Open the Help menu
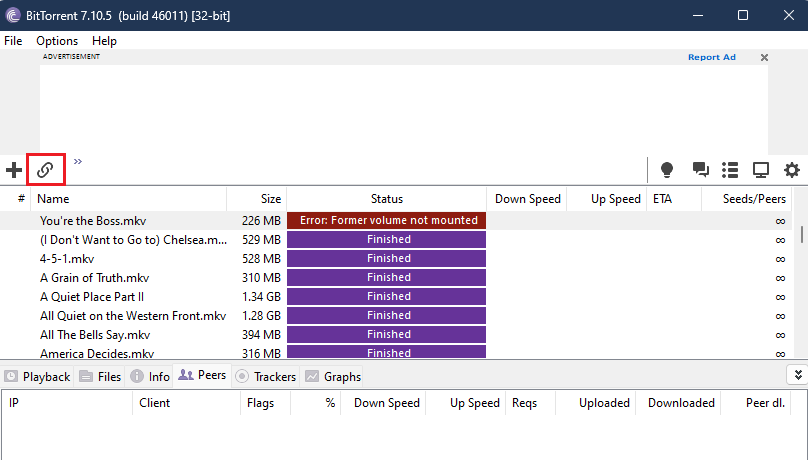Screen dimensions: 808x460 (x=104, y=41)
